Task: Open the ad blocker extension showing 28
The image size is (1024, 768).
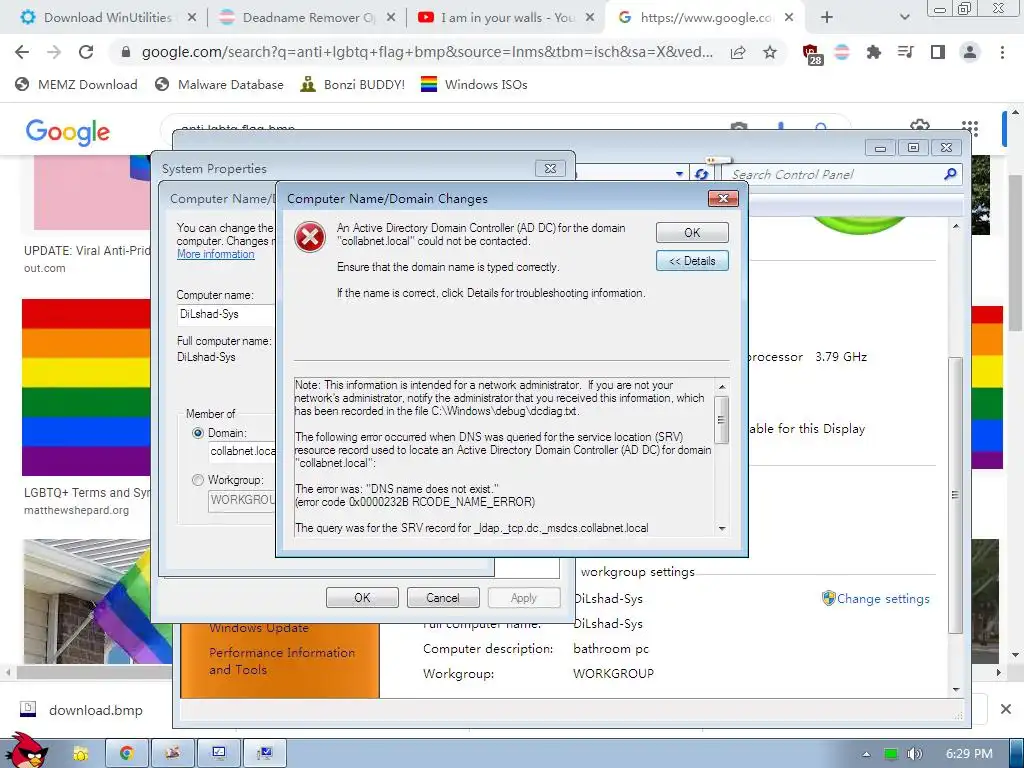Action: pos(811,54)
